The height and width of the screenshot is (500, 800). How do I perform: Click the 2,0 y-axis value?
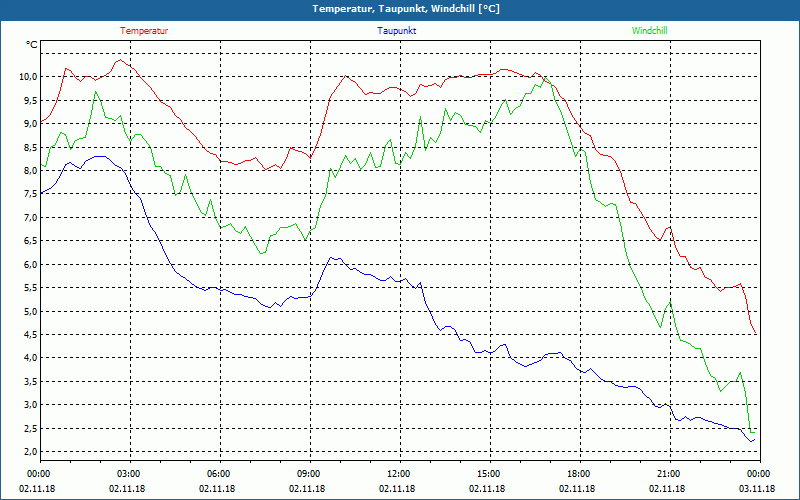[31, 452]
